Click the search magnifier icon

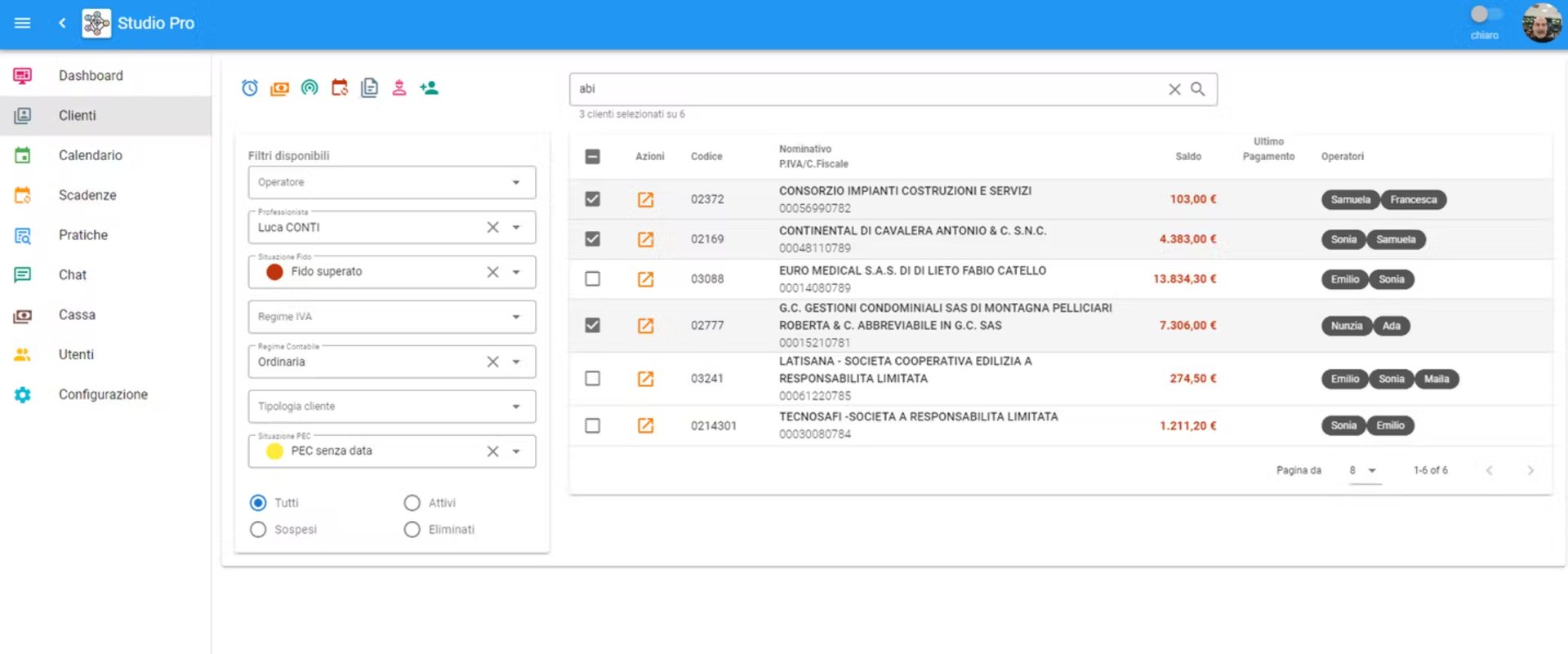click(1198, 89)
